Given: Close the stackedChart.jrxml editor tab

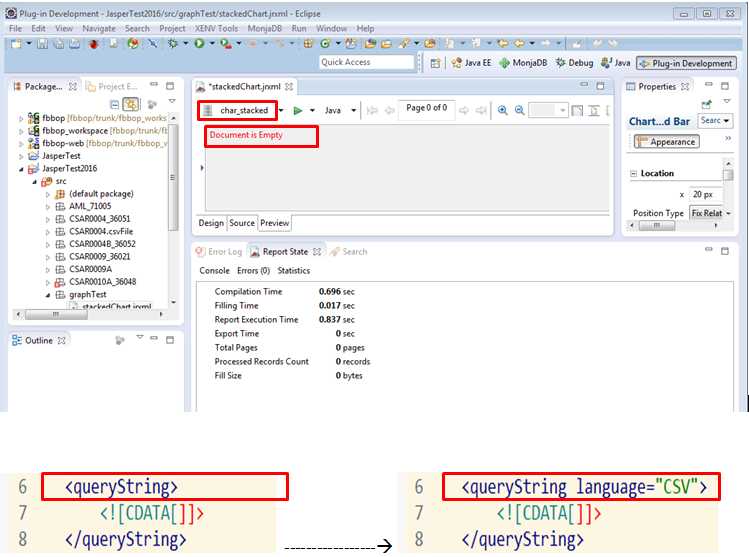Looking at the screenshot, I should click(x=289, y=87).
